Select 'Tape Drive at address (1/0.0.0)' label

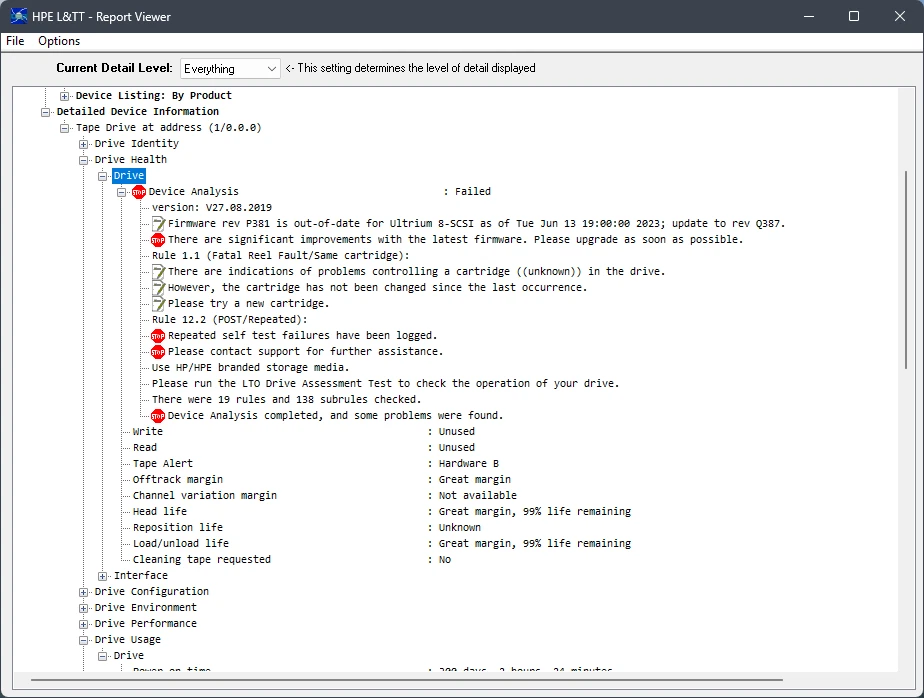169,127
